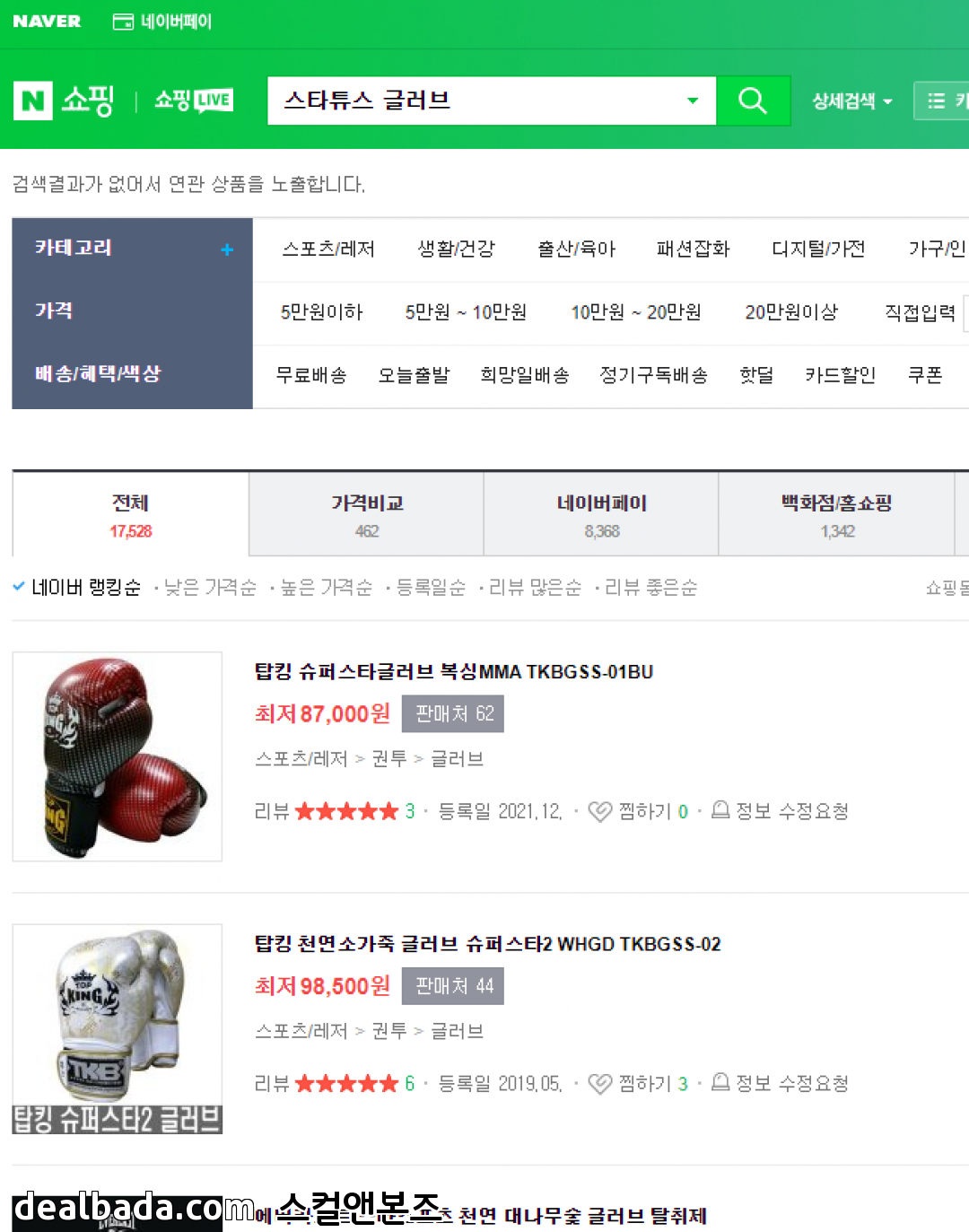969x1232 pixels.
Task: Click the heart wishlist icon for second product
Action: click(x=599, y=1084)
